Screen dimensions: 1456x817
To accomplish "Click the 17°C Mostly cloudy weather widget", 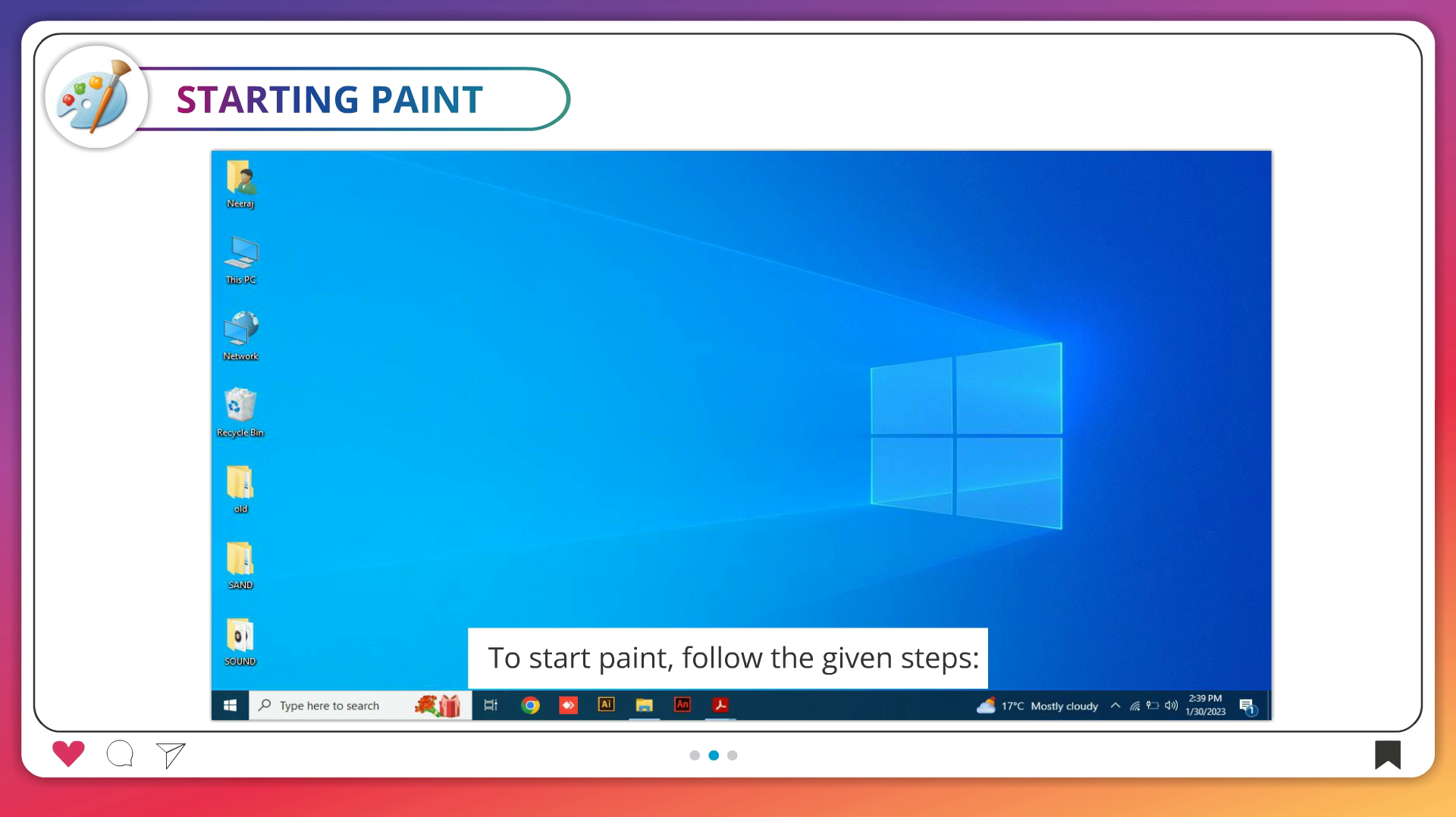I will (x=1037, y=706).
